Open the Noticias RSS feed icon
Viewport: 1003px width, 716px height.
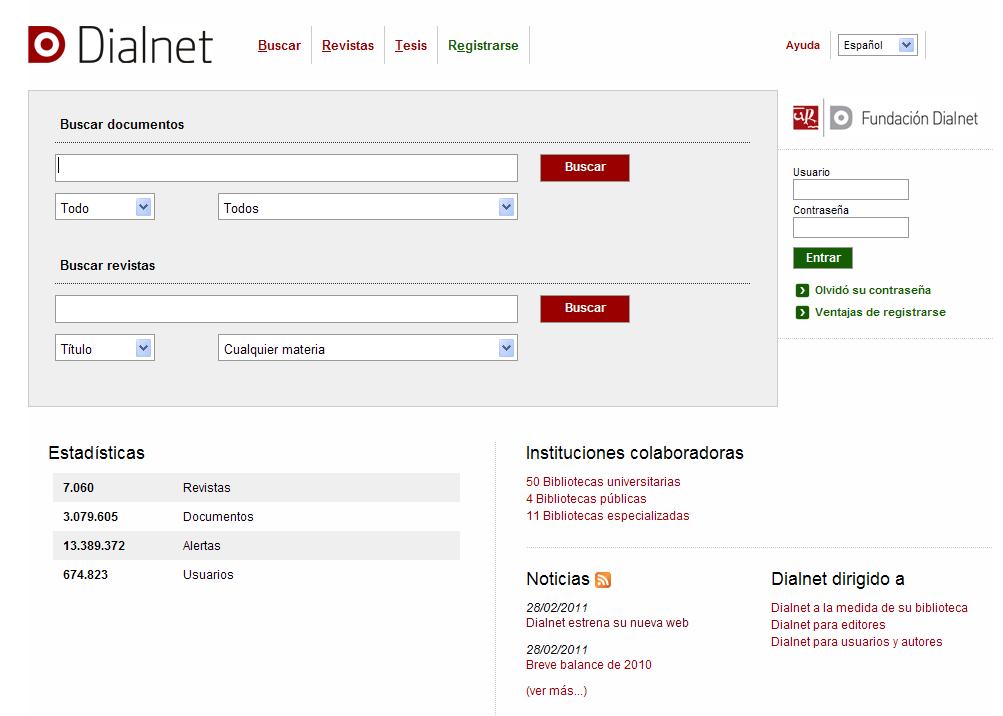tap(603, 580)
